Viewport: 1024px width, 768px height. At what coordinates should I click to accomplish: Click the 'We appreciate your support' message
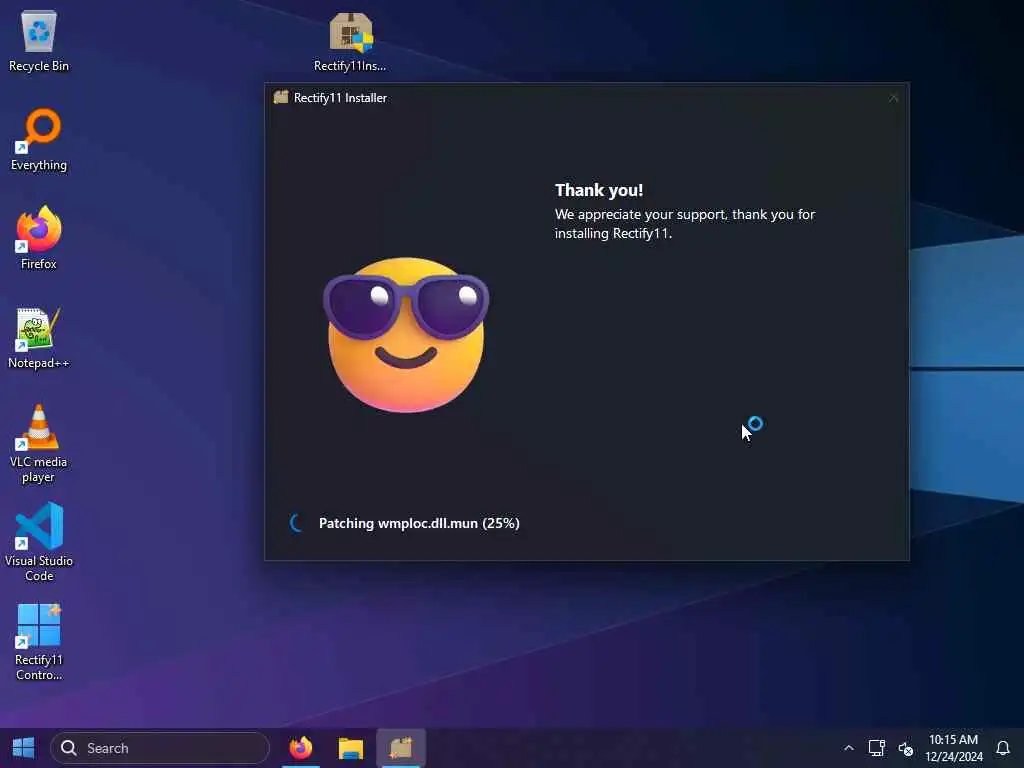click(685, 223)
